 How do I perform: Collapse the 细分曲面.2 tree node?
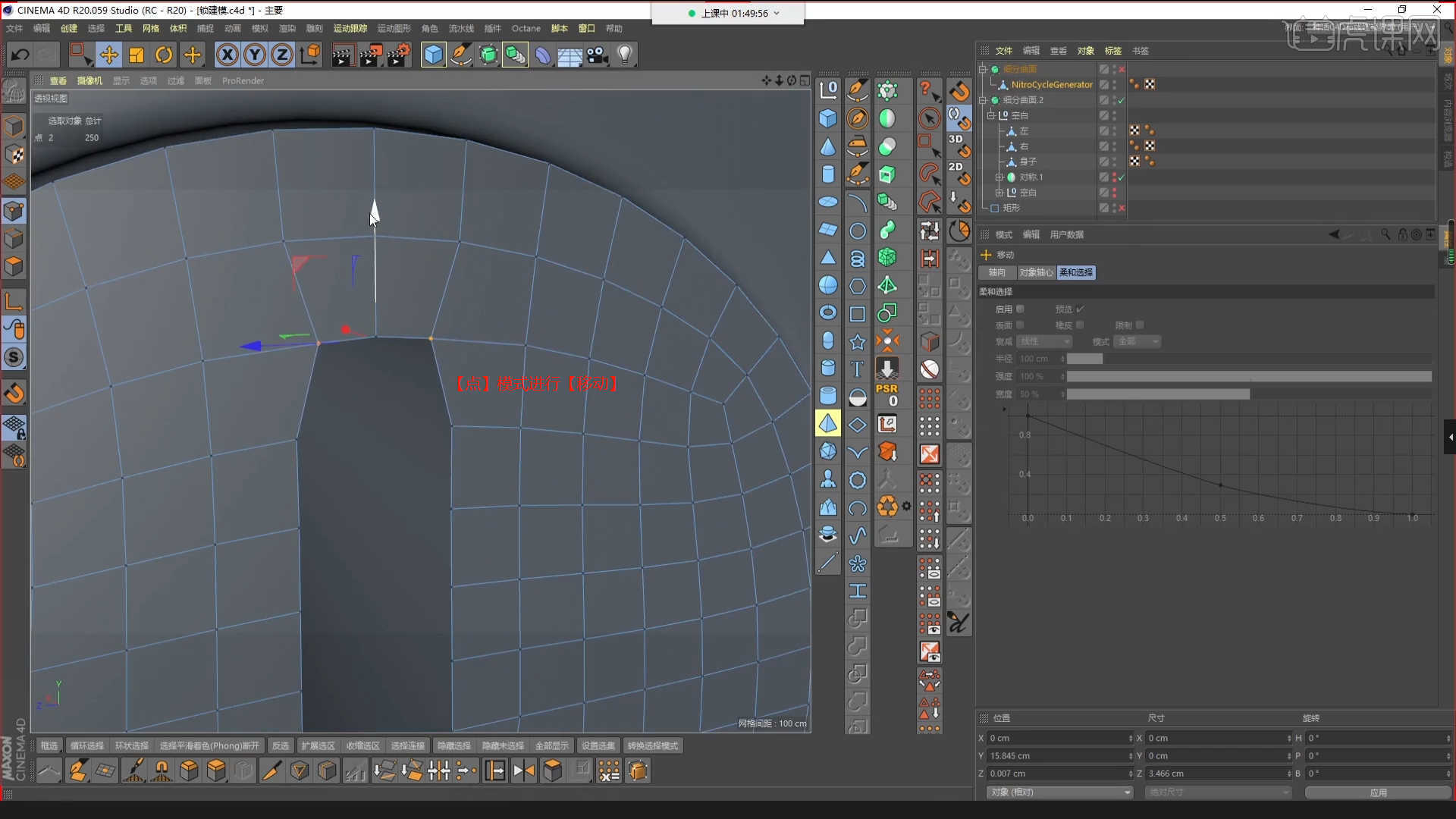983,100
